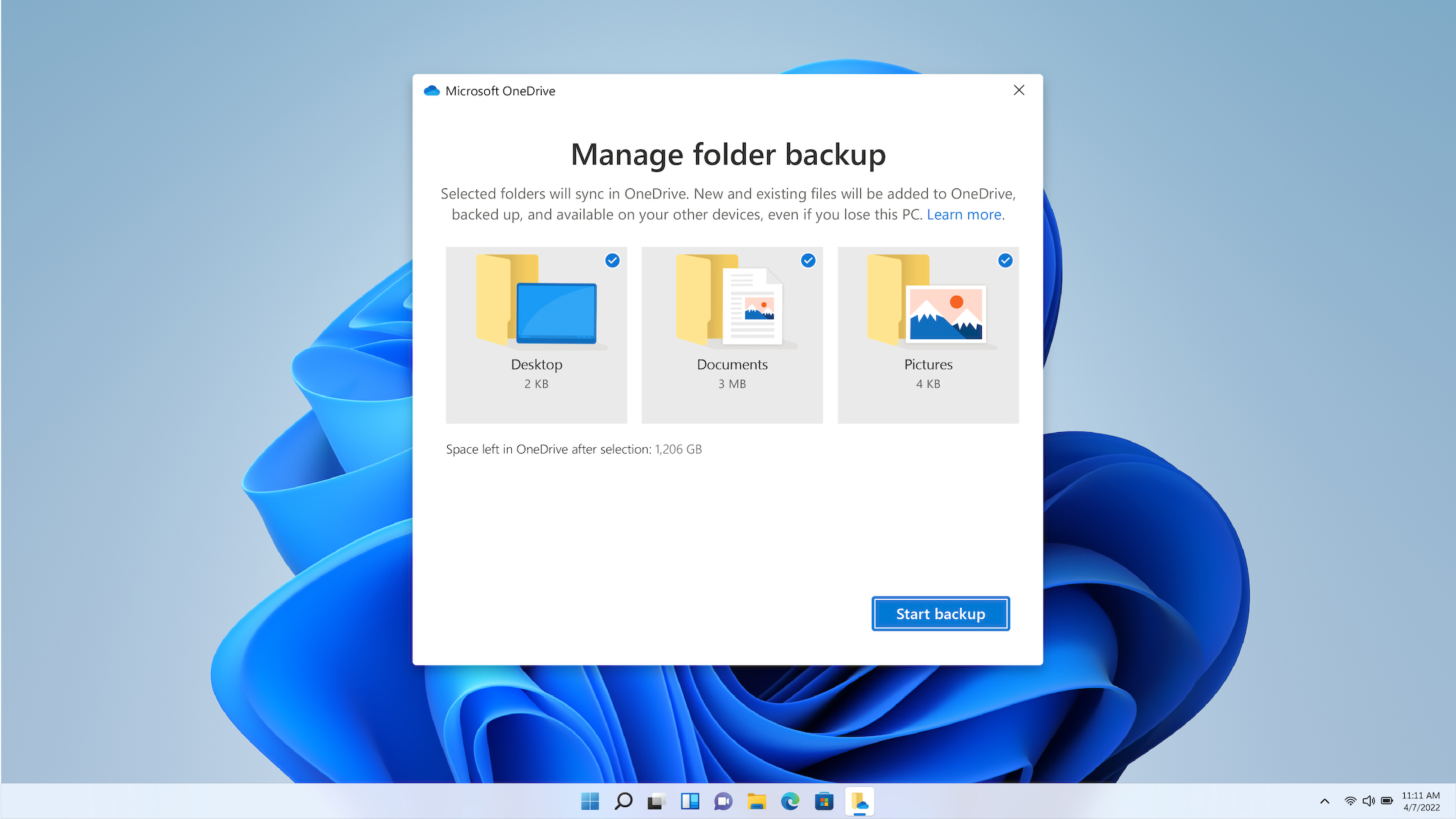
Task: Show hidden tray icons chevron
Action: point(1324,801)
